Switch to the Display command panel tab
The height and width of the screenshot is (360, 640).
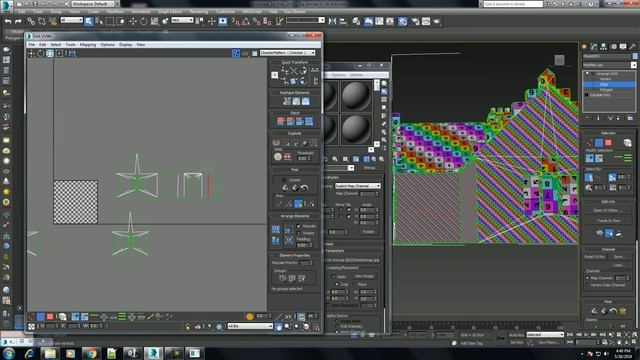[623, 47]
